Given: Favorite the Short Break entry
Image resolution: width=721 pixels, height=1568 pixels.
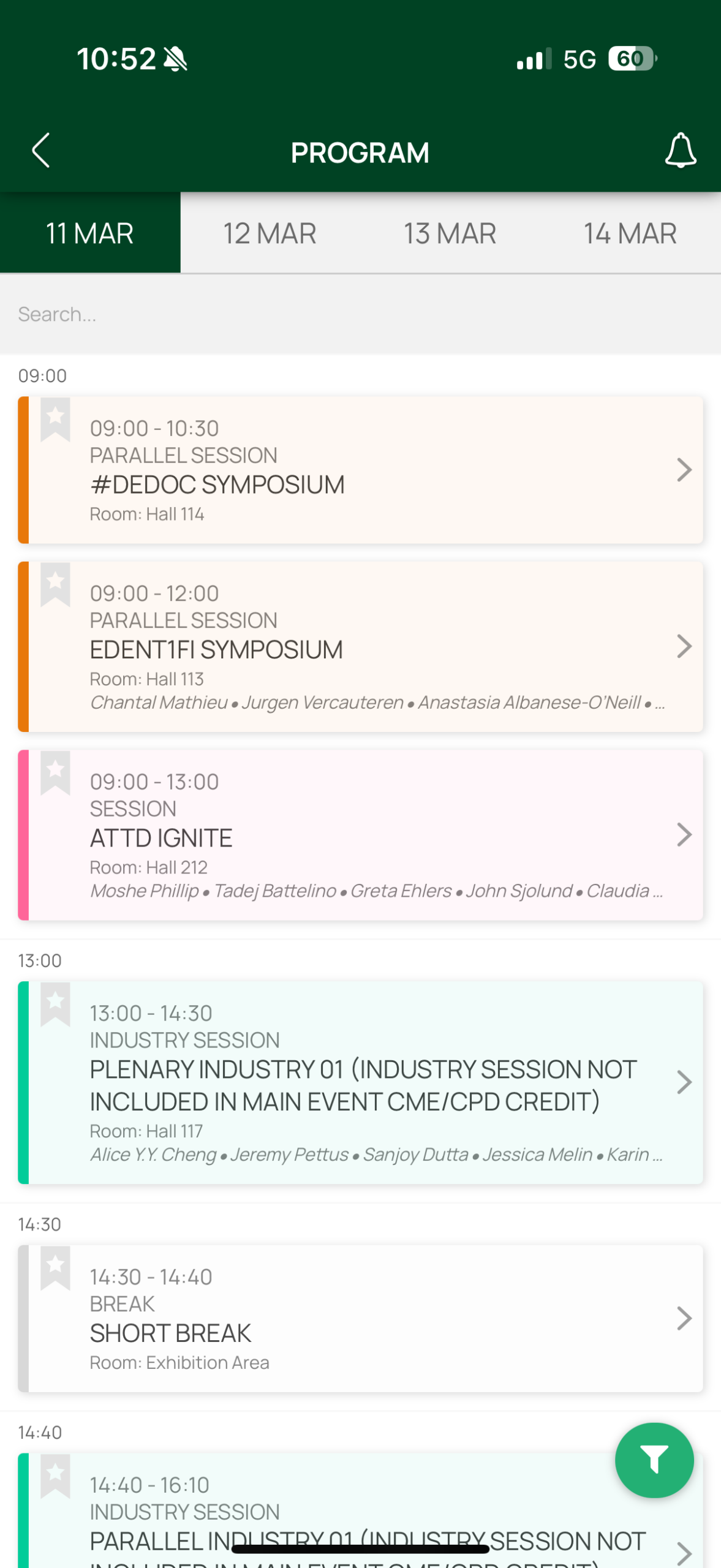Looking at the screenshot, I should point(55,1267).
